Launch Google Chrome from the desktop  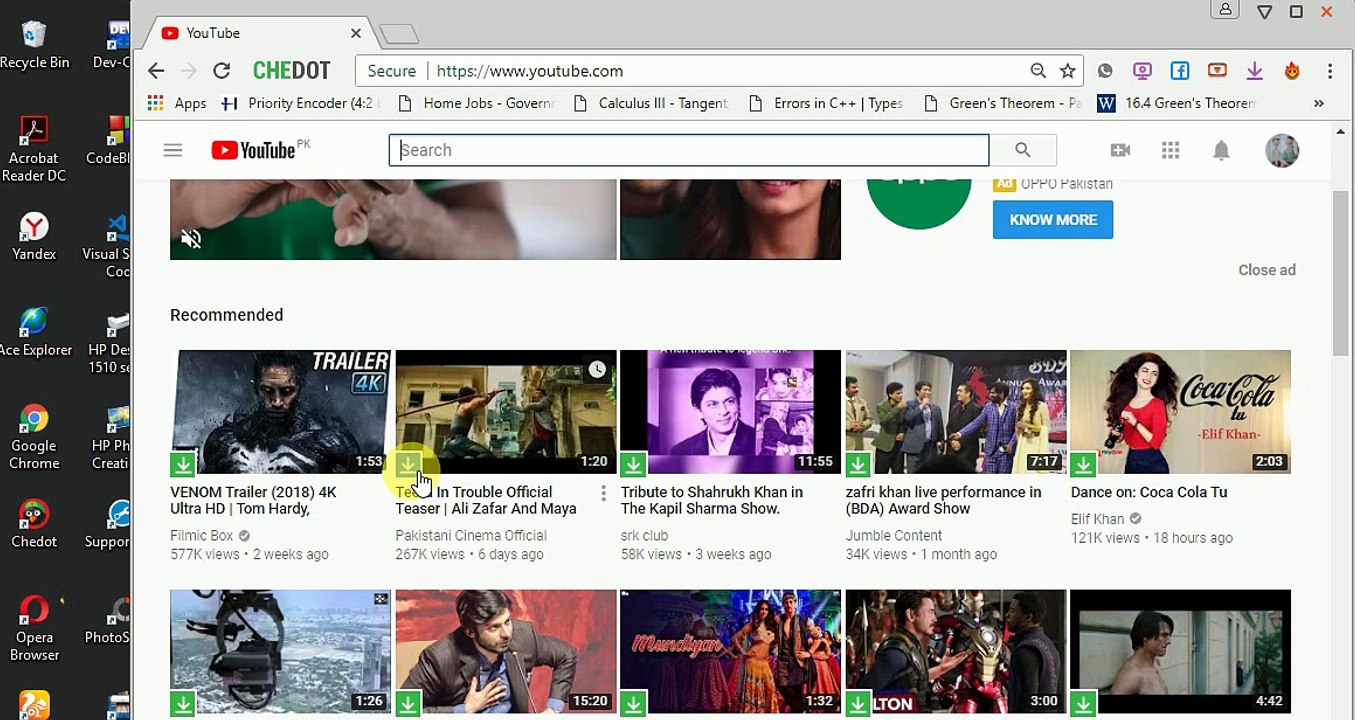point(34,438)
